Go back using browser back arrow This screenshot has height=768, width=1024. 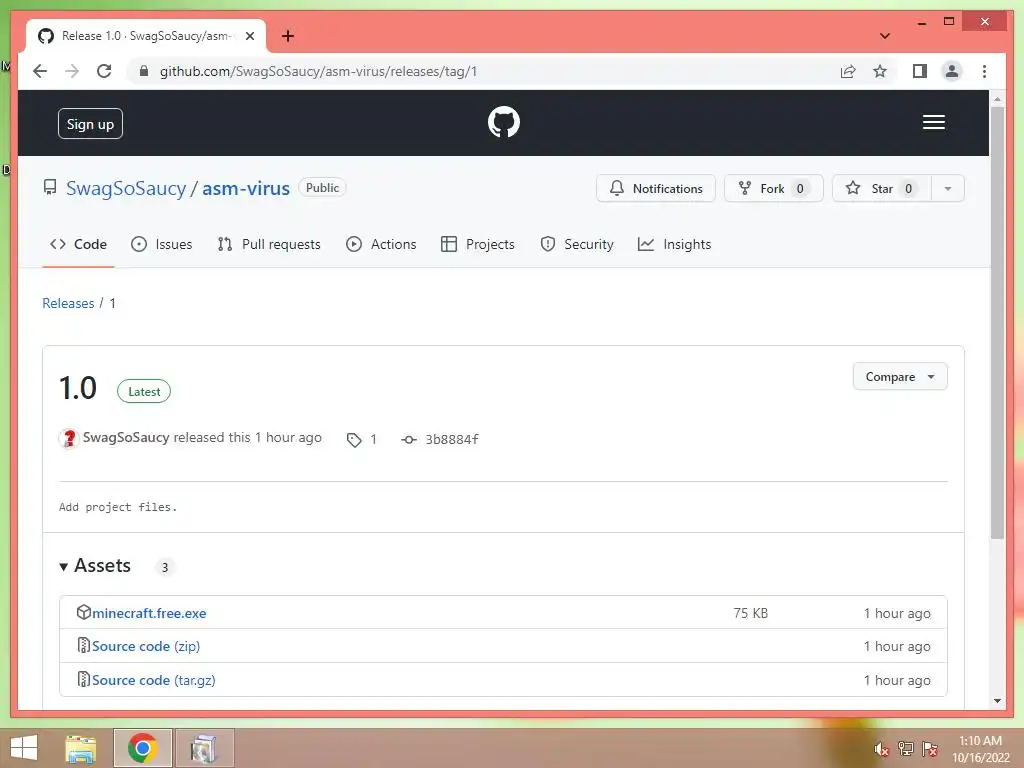40,71
